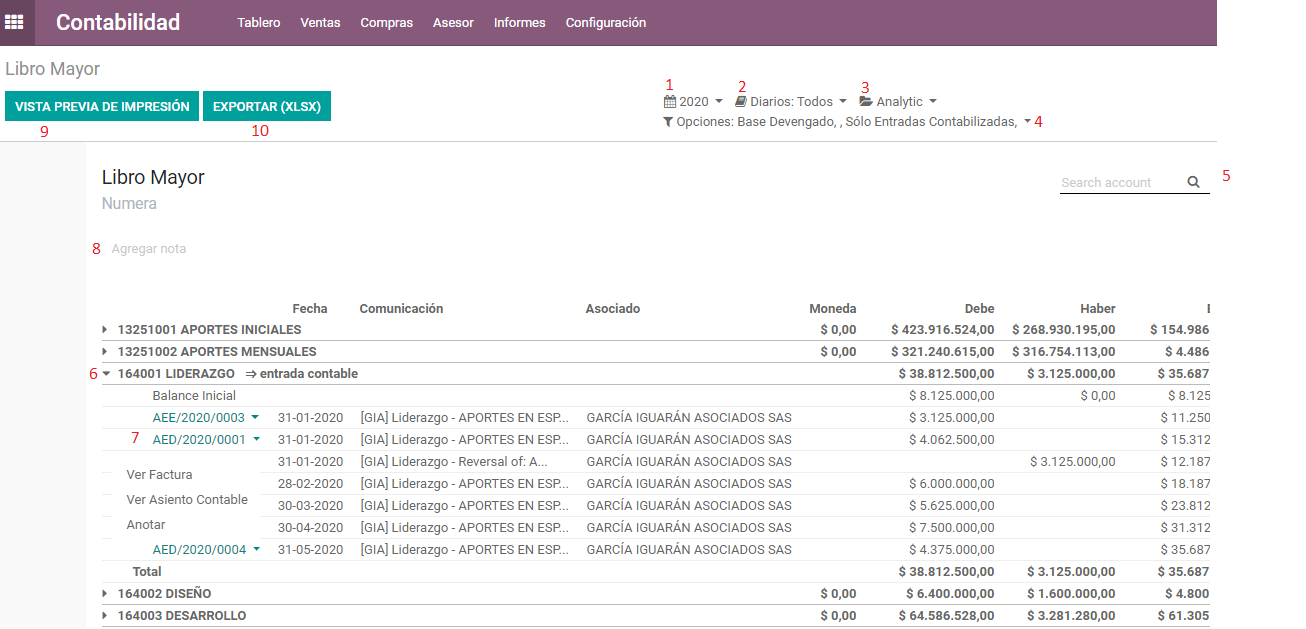1306x629 pixels.
Task: Click the $ 5.625.000,00 debit amount
Action: [951, 505]
